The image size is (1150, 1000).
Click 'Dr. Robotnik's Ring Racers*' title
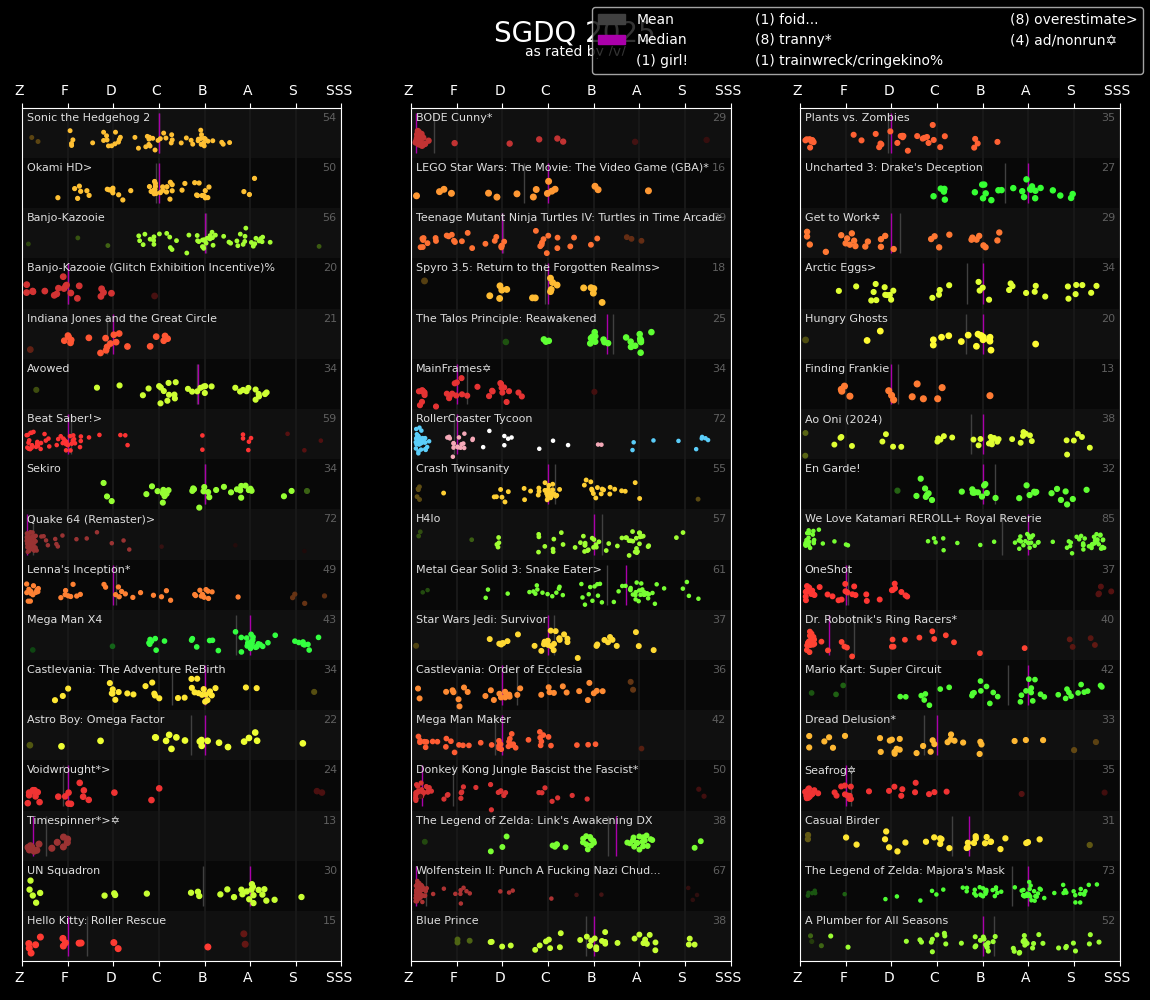pyautogui.click(x=880, y=619)
